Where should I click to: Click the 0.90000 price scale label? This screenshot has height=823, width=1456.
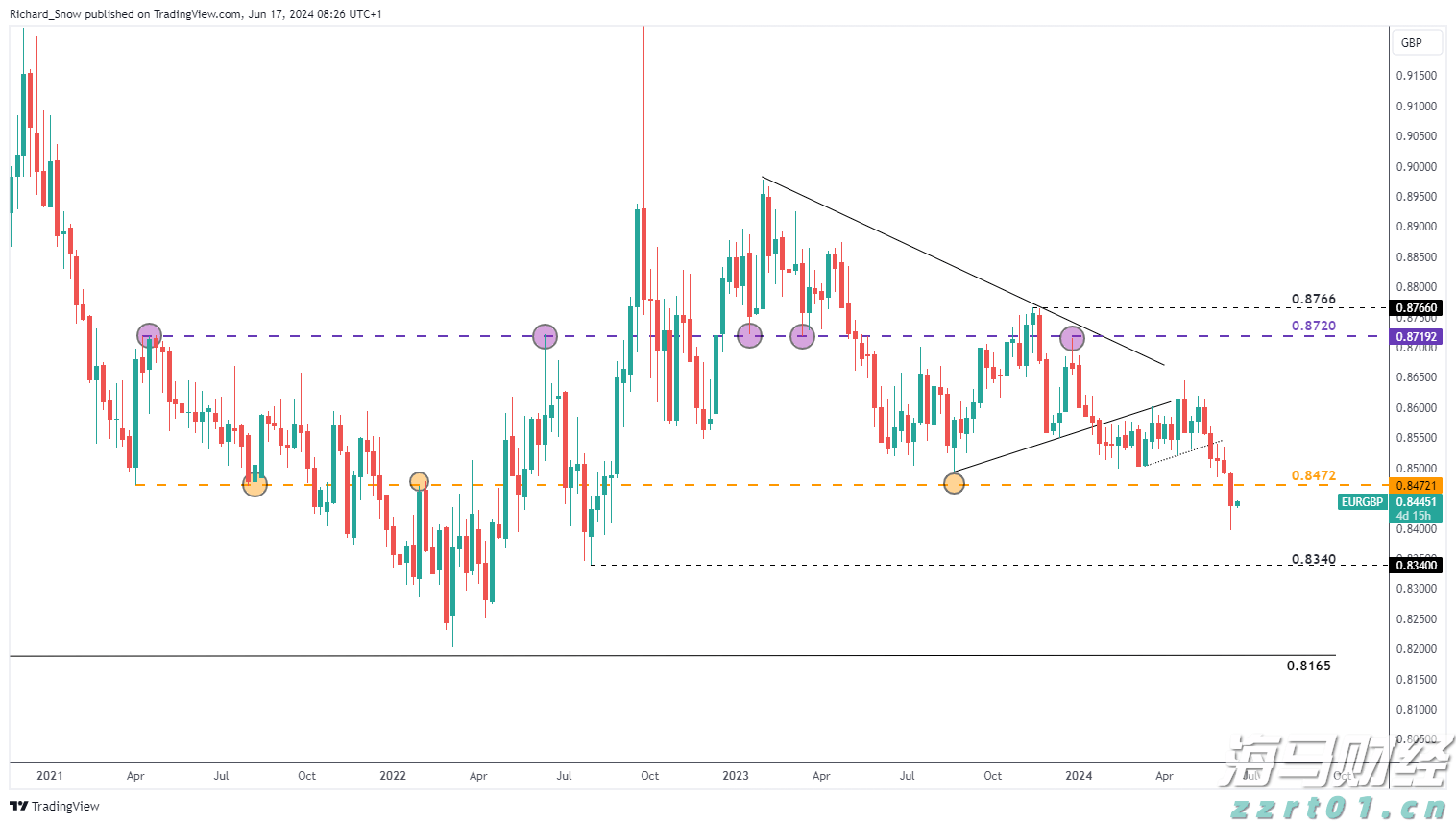pos(1417,167)
